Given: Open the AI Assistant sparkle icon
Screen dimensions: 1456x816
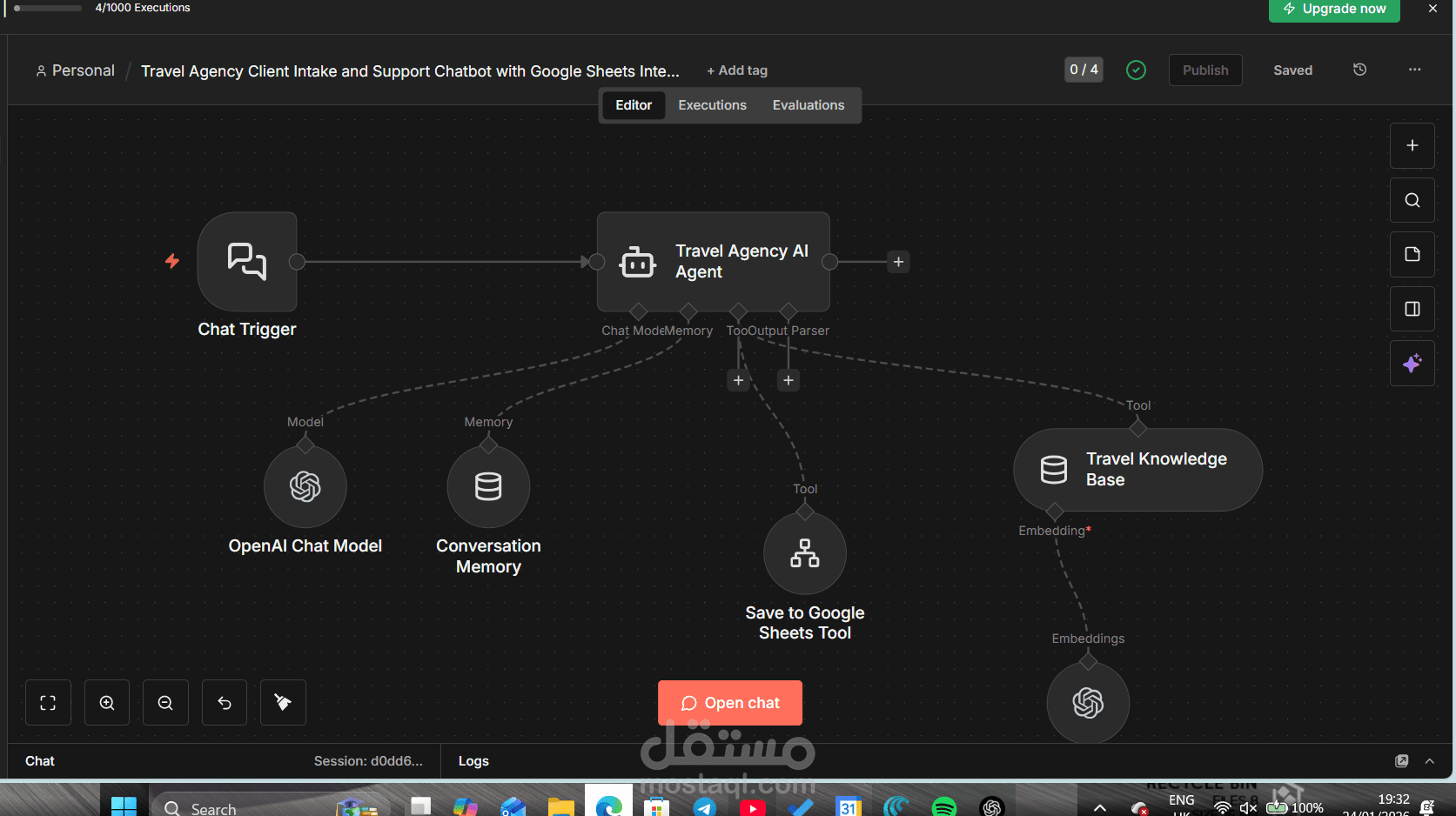Looking at the screenshot, I should click(1412, 363).
